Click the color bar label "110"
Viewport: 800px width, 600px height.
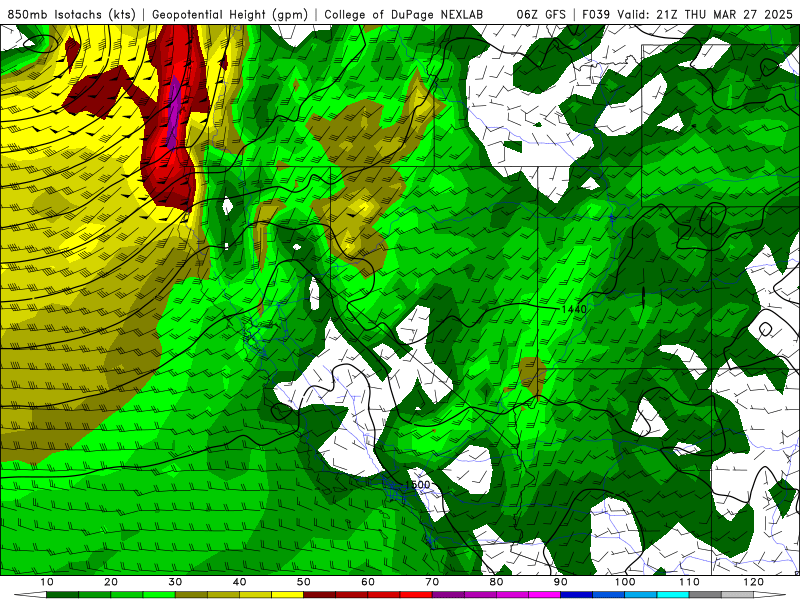point(689,582)
